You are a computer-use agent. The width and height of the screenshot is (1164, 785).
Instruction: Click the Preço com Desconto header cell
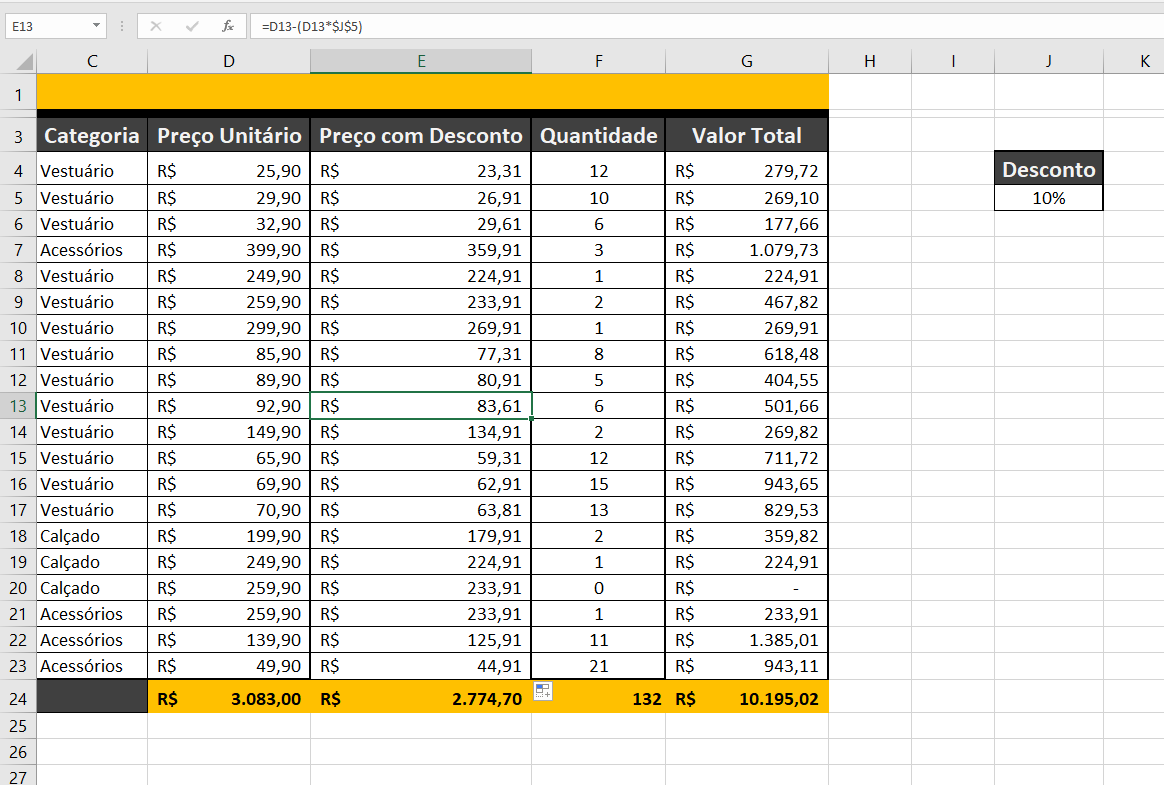click(x=421, y=136)
